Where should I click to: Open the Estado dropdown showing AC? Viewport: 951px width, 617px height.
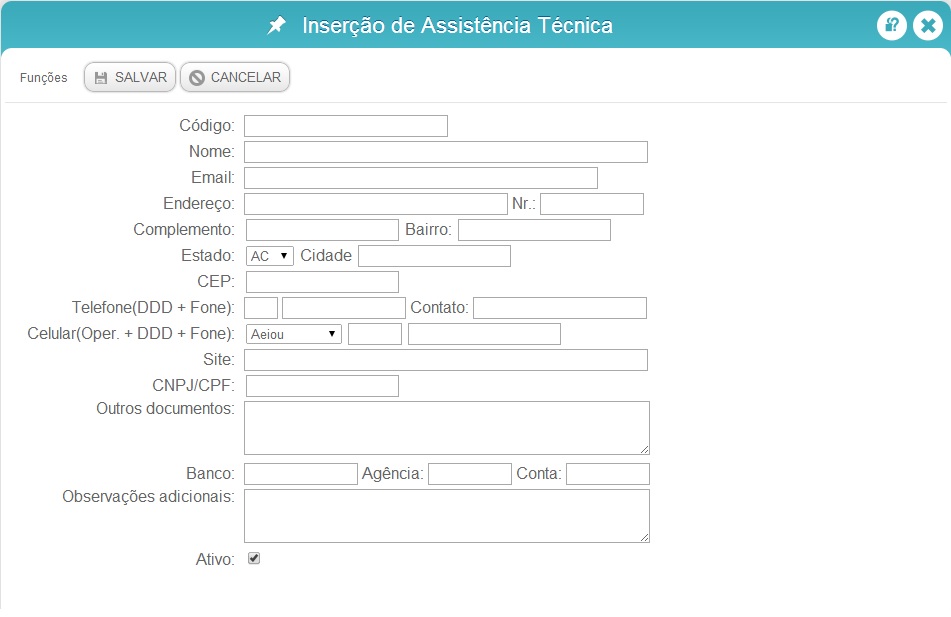coord(270,256)
